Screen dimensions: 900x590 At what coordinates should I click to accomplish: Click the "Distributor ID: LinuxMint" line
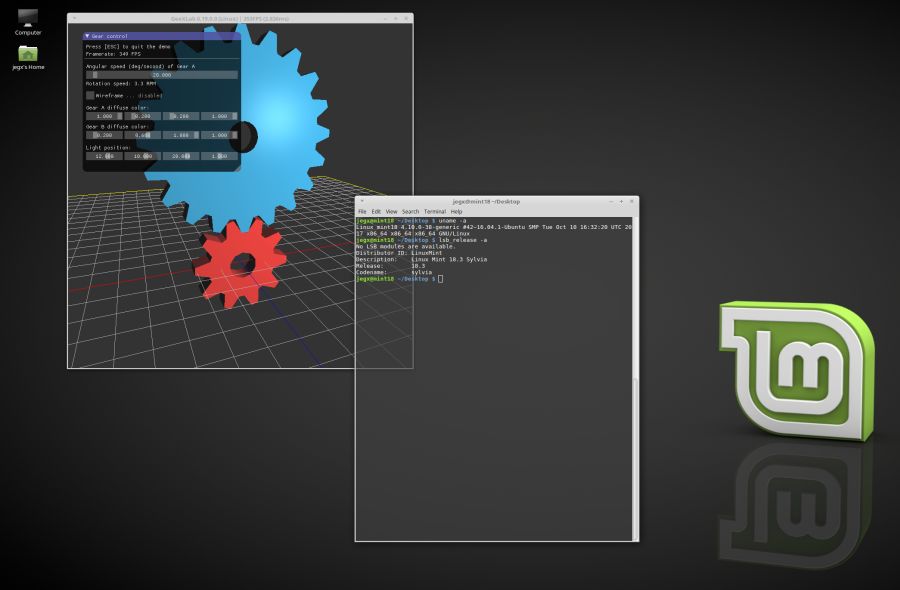pyautogui.click(x=399, y=253)
